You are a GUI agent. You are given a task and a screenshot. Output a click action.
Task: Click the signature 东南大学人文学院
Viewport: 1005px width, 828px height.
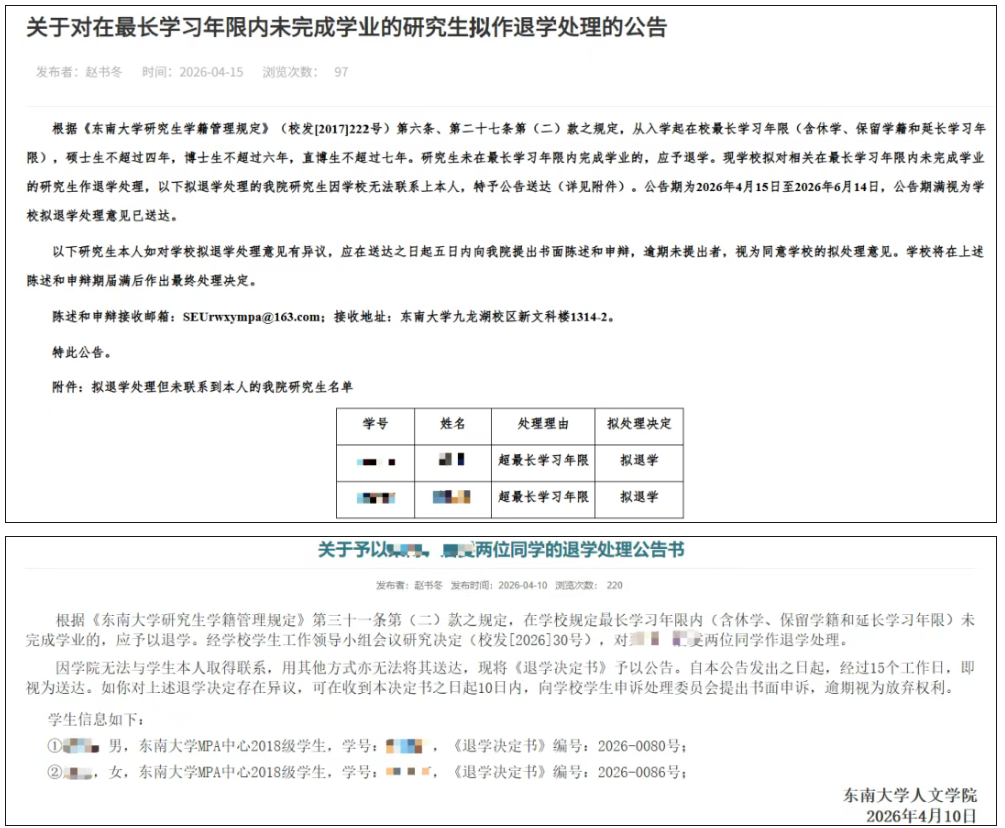(x=908, y=795)
